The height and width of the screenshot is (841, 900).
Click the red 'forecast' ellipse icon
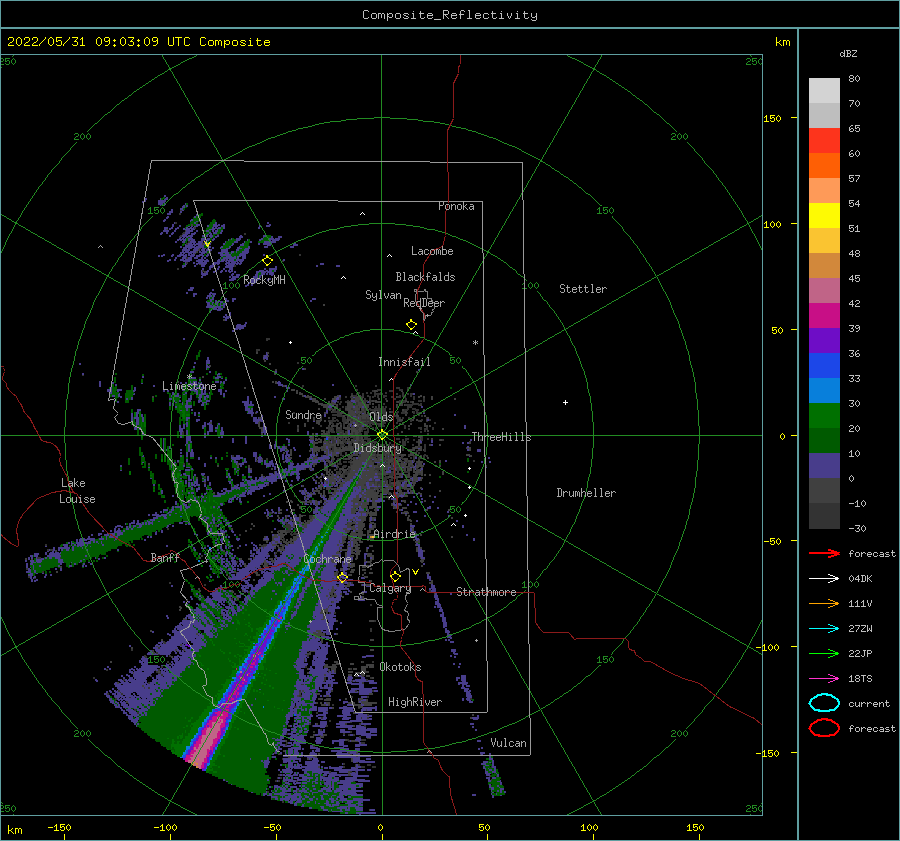[x=824, y=728]
